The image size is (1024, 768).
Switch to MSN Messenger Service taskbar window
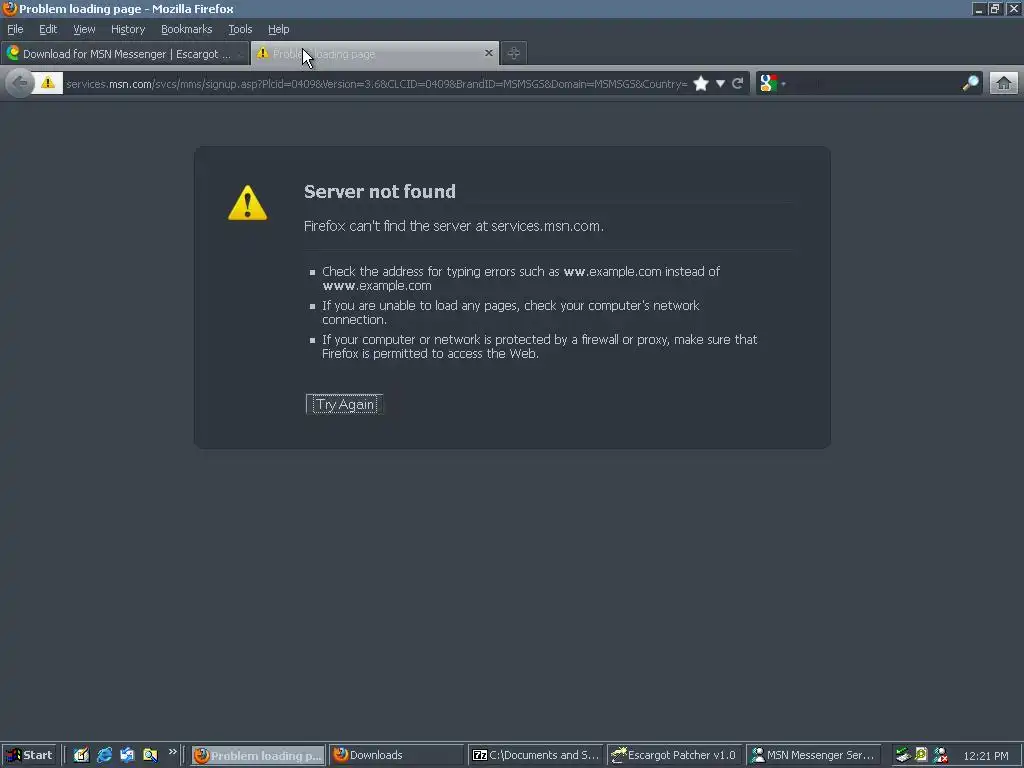813,756
